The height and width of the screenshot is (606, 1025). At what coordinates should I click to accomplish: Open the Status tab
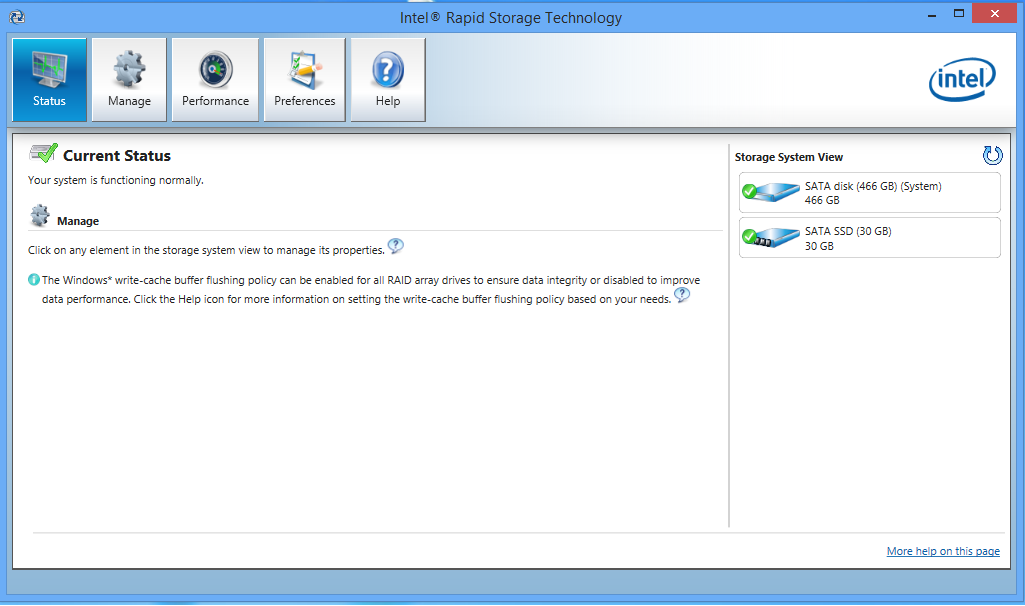pos(49,80)
